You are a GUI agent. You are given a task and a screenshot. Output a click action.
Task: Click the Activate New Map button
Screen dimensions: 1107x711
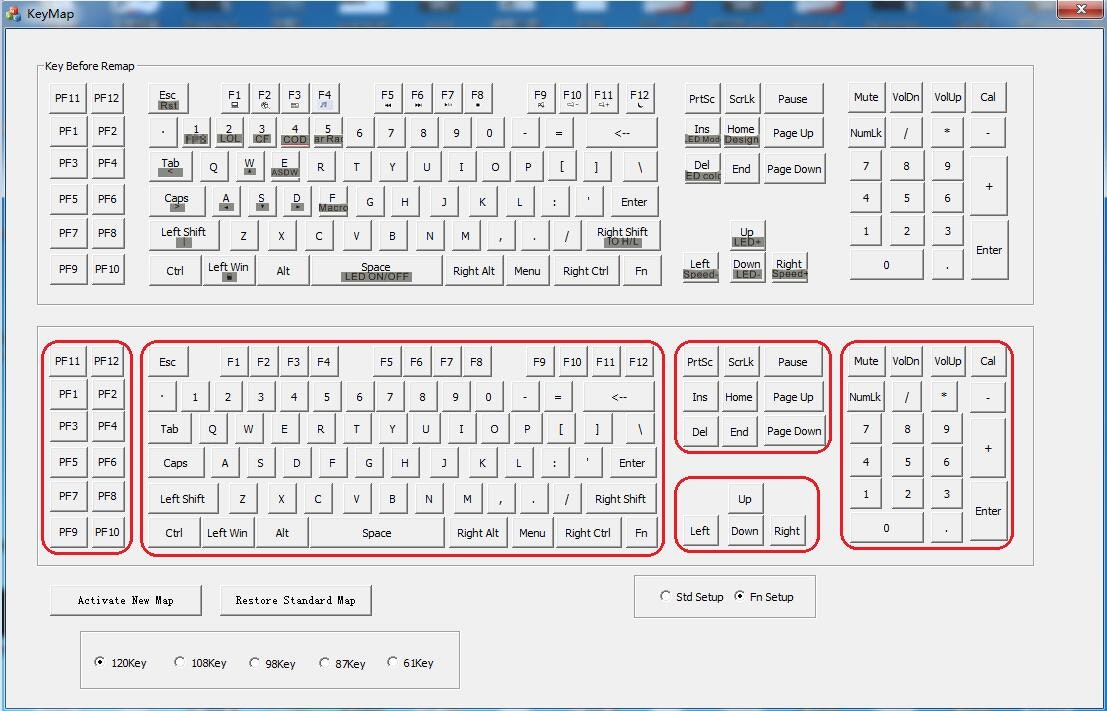click(125, 600)
